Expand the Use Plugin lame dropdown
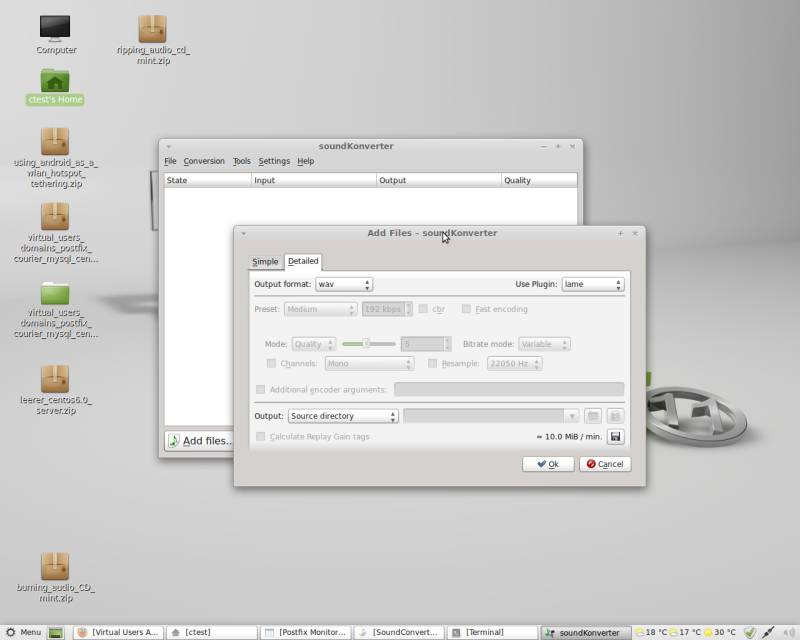The image size is (800, 640). pos(592,284)
